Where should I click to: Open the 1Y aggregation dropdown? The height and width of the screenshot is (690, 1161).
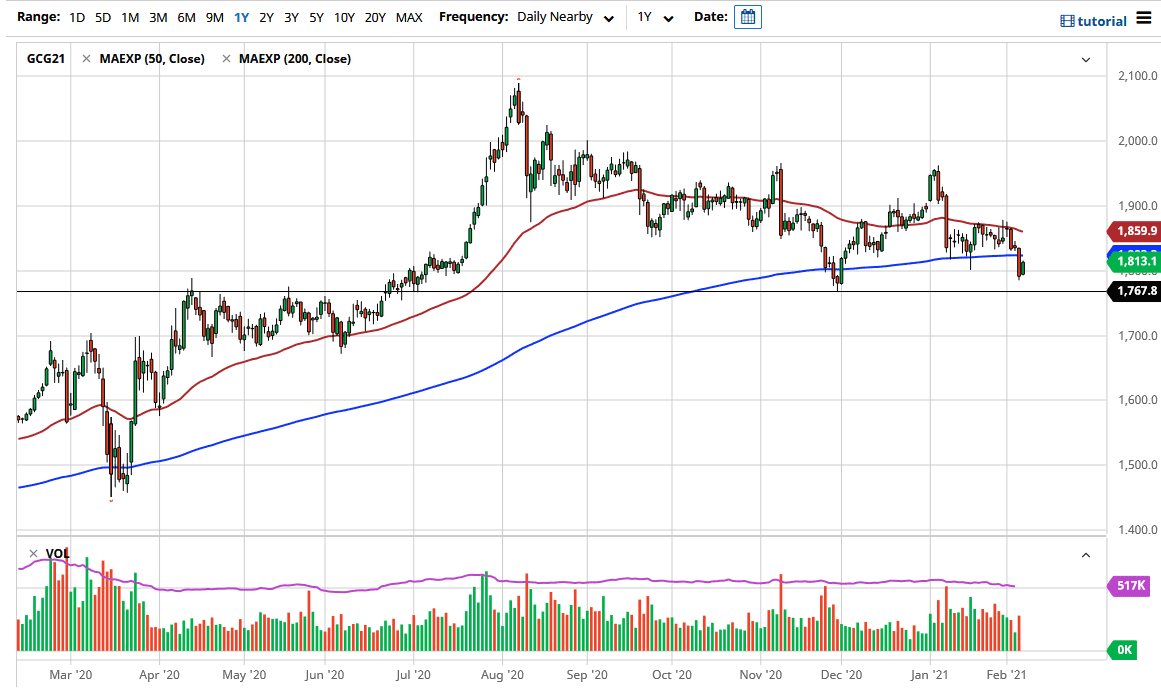654,17
